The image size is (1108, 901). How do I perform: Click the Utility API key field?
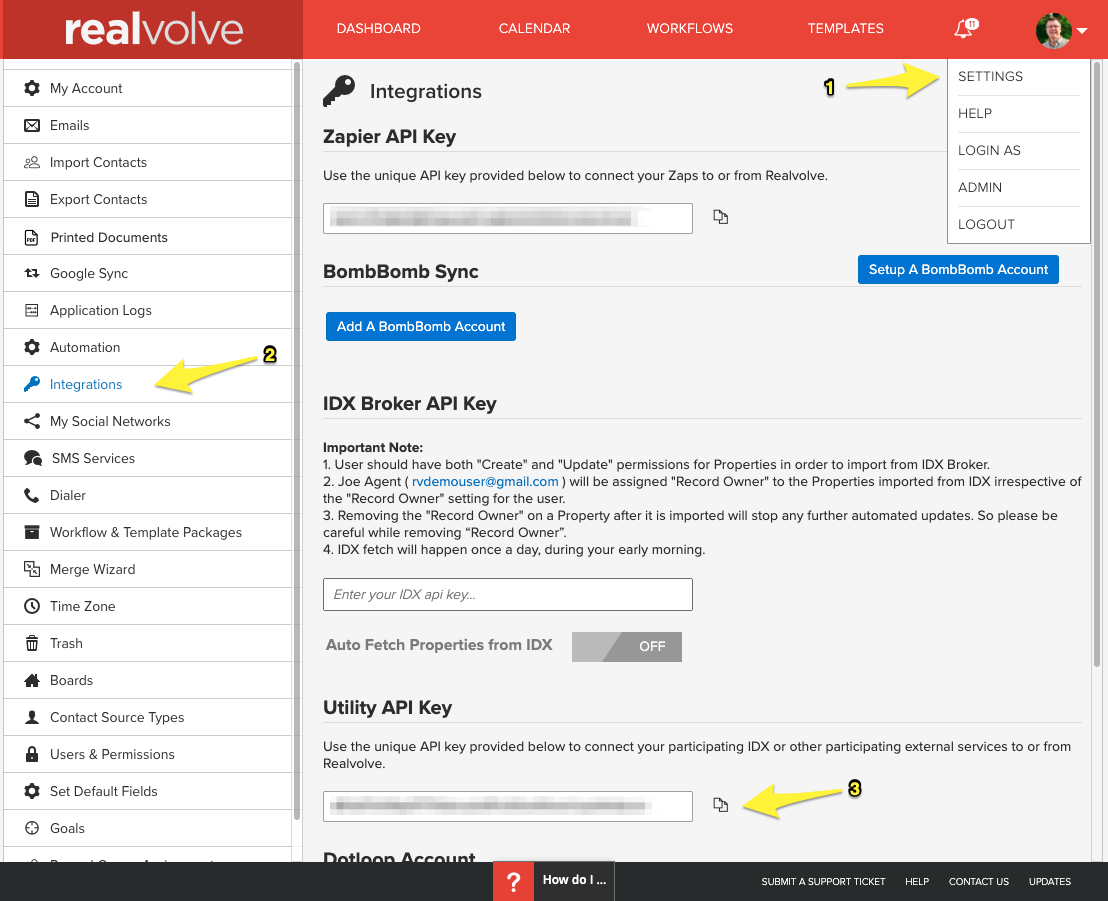507,806
